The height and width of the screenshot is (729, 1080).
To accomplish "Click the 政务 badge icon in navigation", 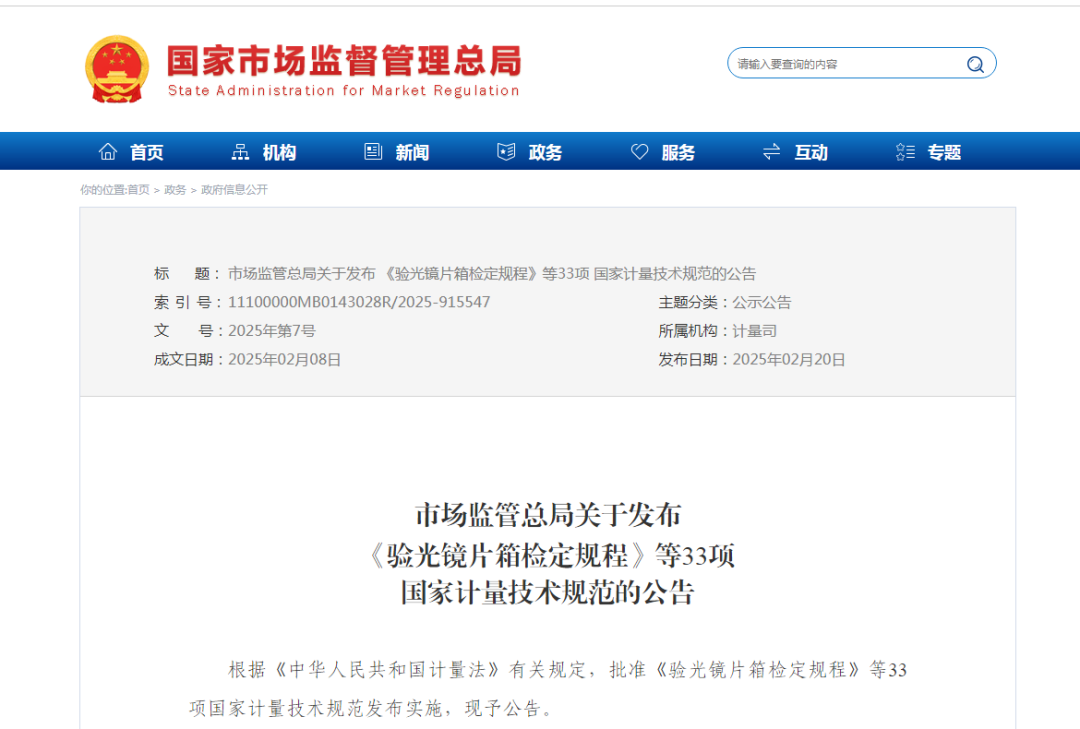I will (505, 151).
